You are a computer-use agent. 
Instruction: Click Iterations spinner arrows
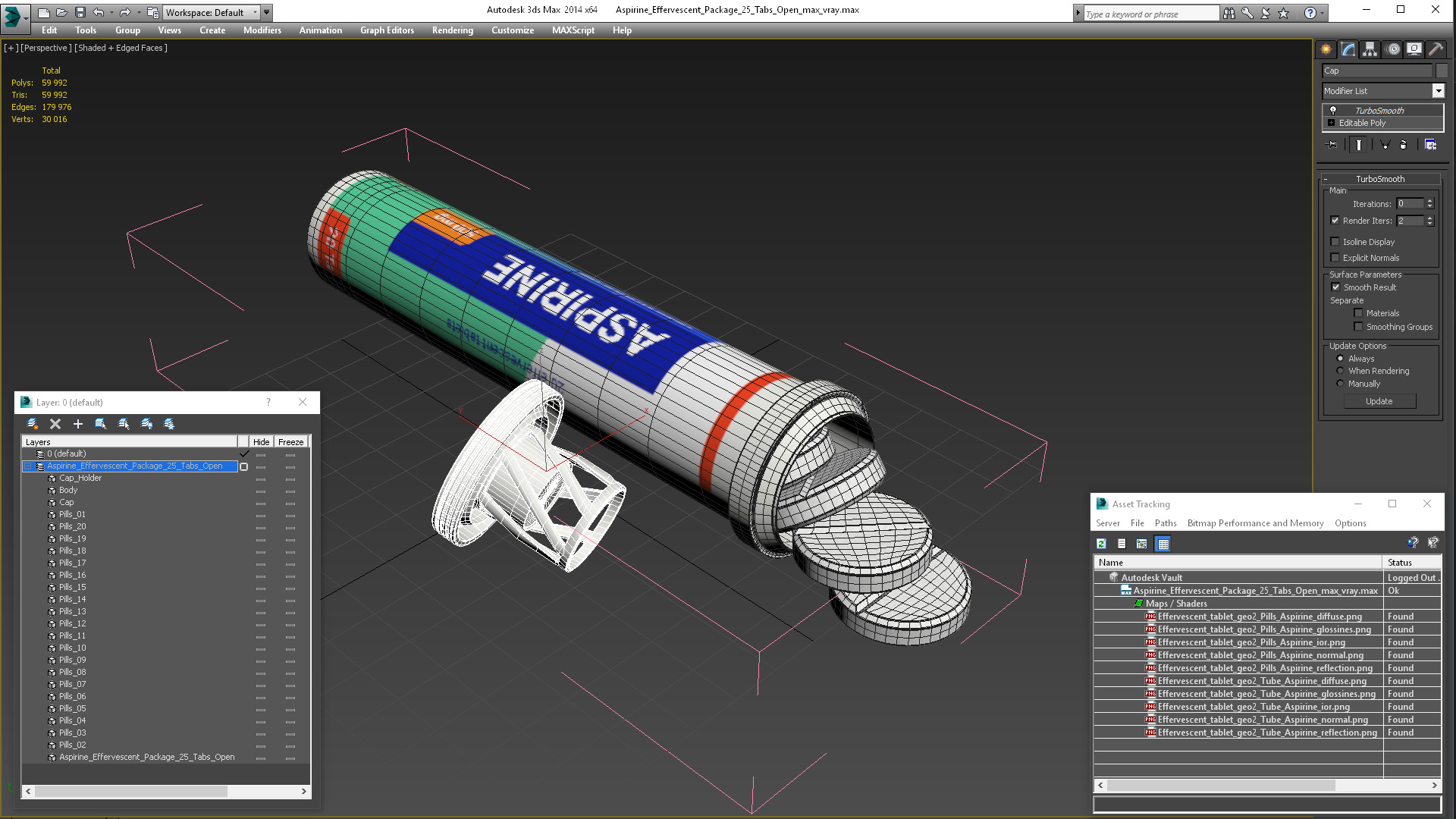click(1429, 203)
